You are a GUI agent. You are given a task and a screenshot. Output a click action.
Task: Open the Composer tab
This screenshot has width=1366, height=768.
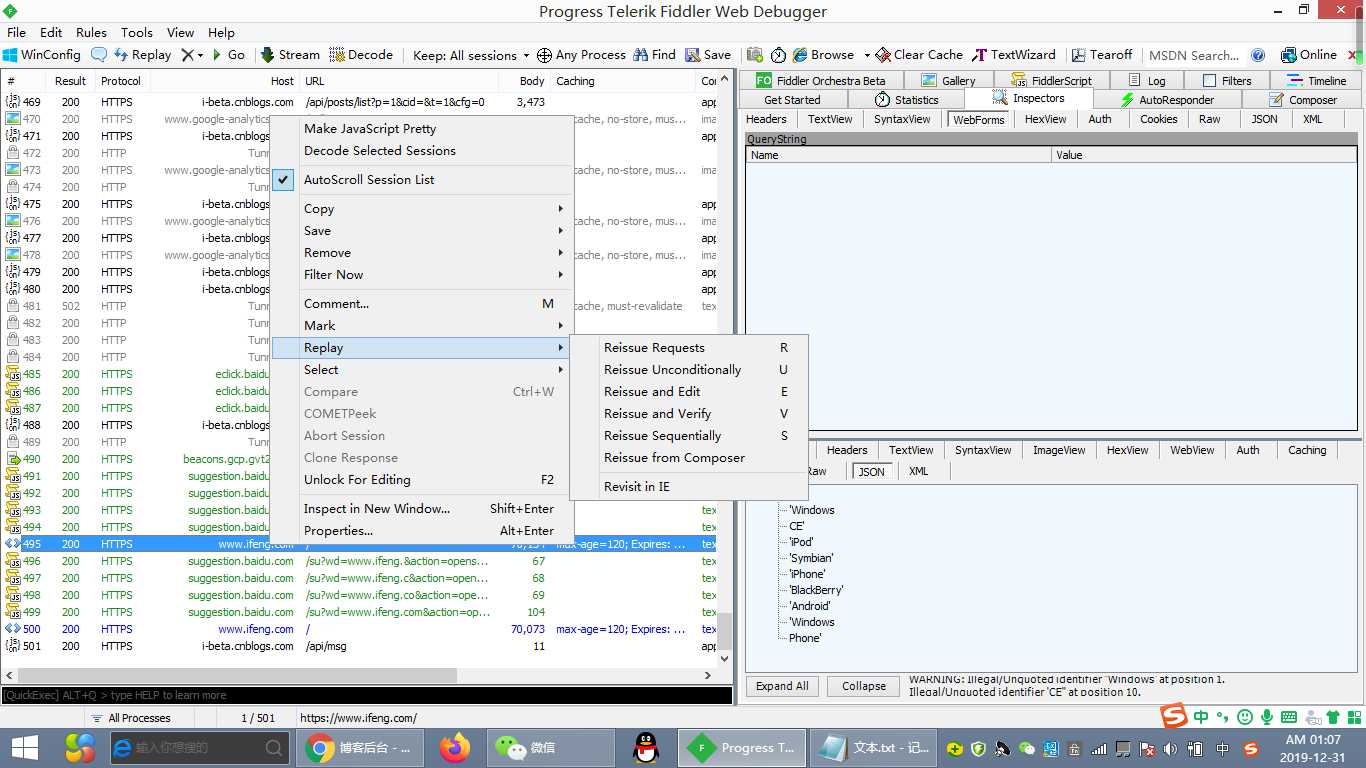pos(1302,100)
